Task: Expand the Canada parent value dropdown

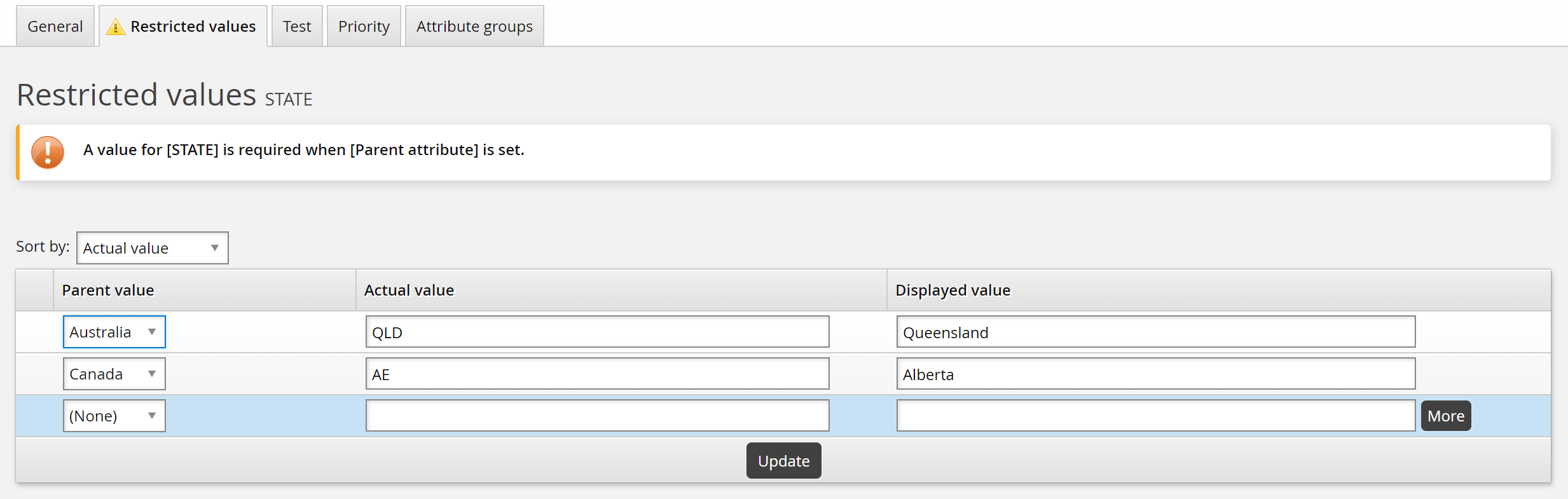Action: pyautogui.click(x=114, y=374)
